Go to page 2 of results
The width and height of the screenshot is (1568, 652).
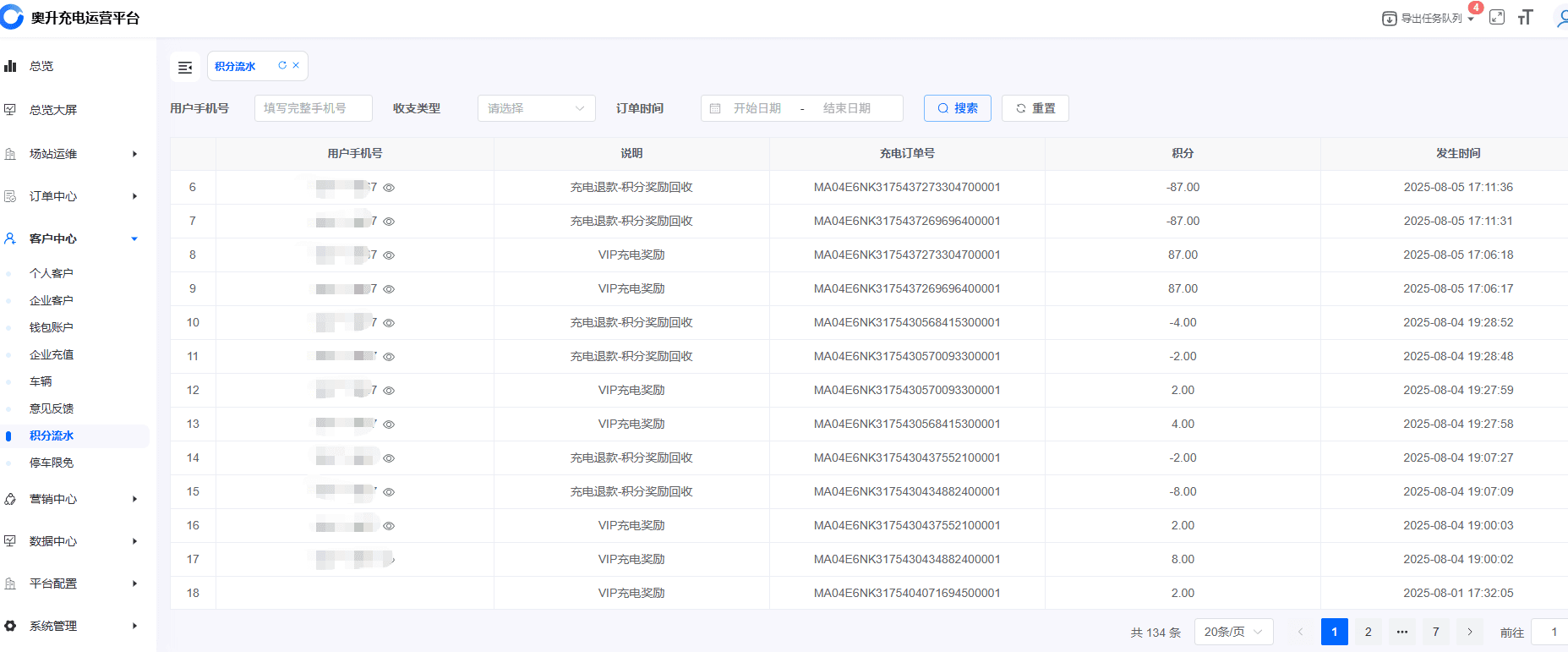(x=1368, y=632)
